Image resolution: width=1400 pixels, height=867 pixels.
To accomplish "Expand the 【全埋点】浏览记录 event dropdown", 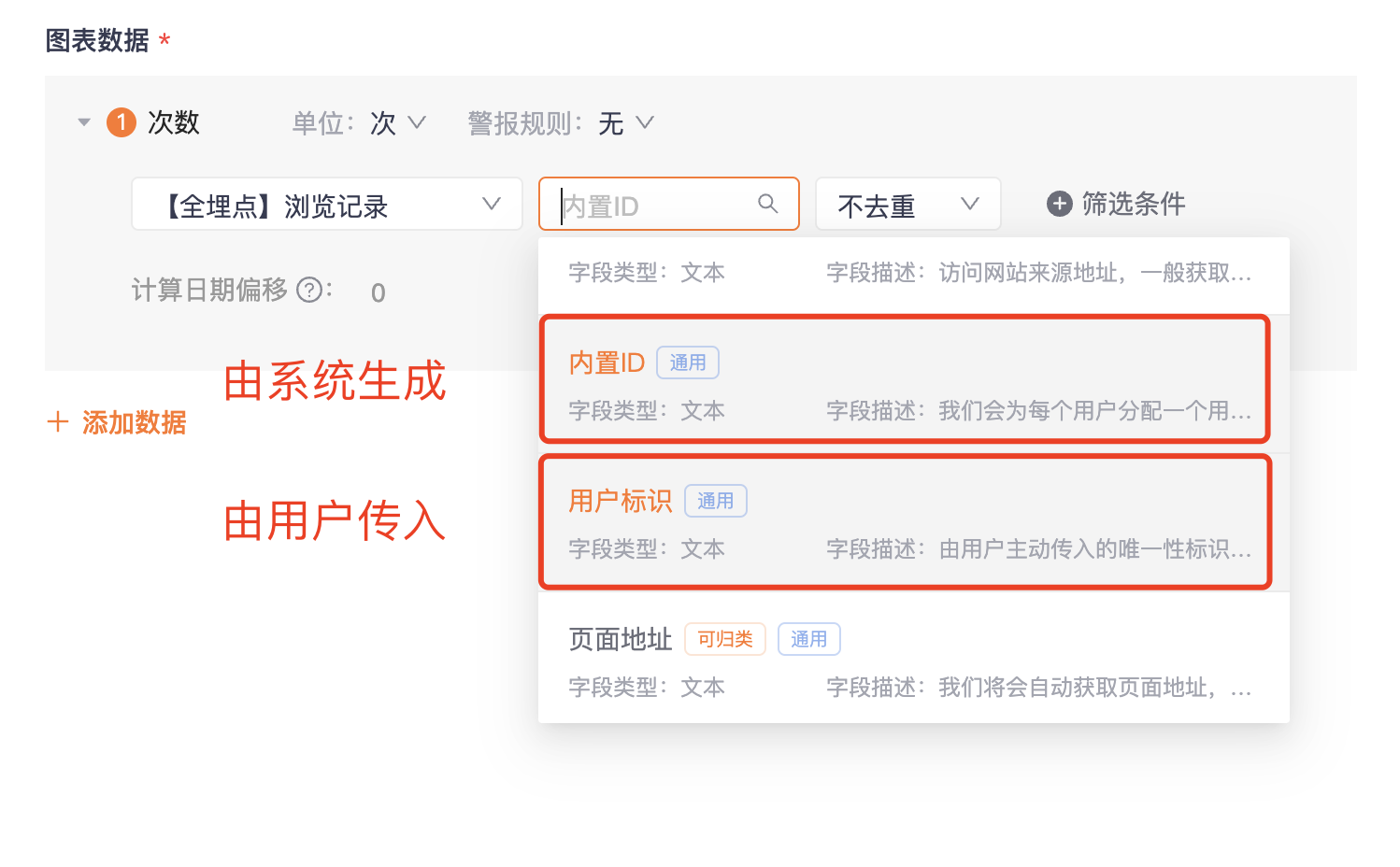I will pos(326,205).
